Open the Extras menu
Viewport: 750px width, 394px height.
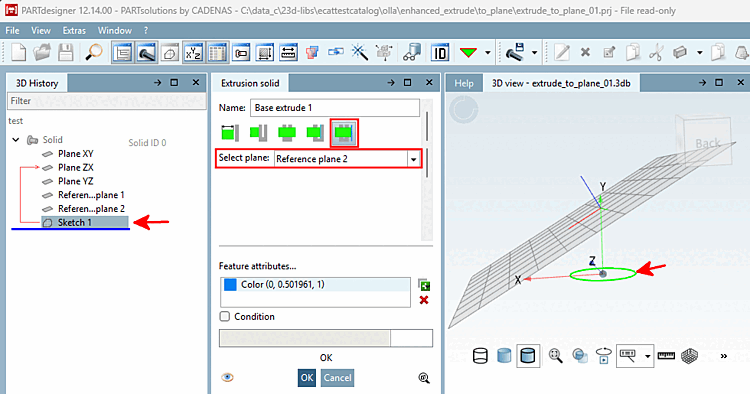tap(74, 31)
